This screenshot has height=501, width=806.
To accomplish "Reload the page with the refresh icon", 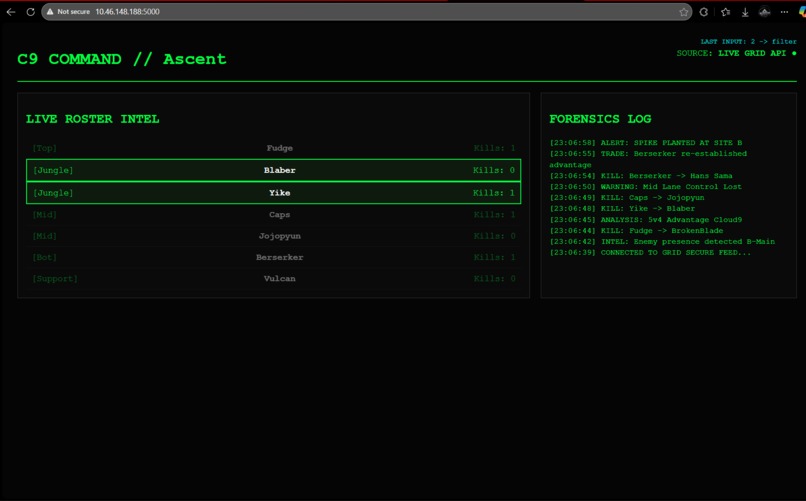I will (30, 12).
